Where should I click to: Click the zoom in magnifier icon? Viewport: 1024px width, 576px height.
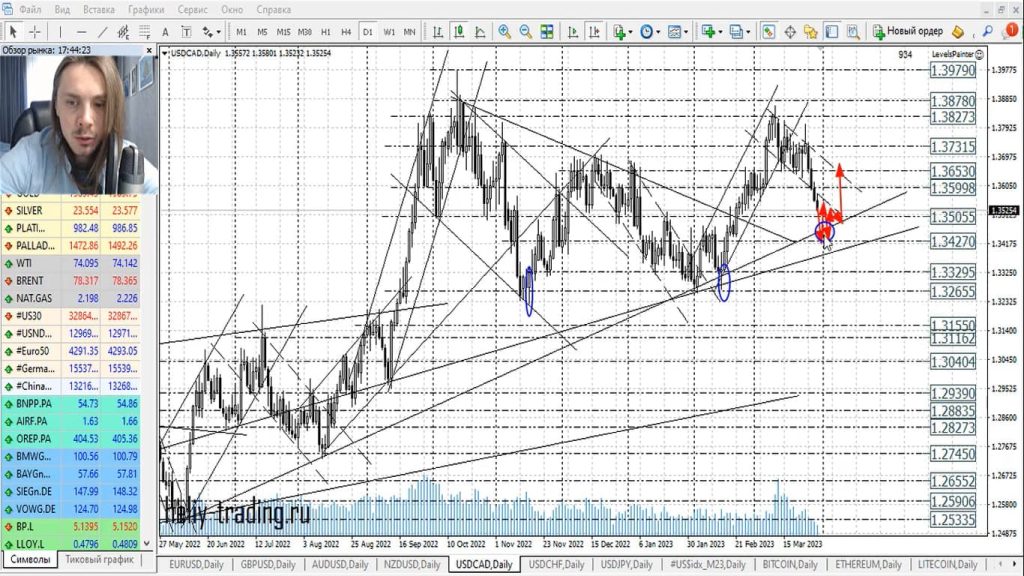tap(505, 31)
